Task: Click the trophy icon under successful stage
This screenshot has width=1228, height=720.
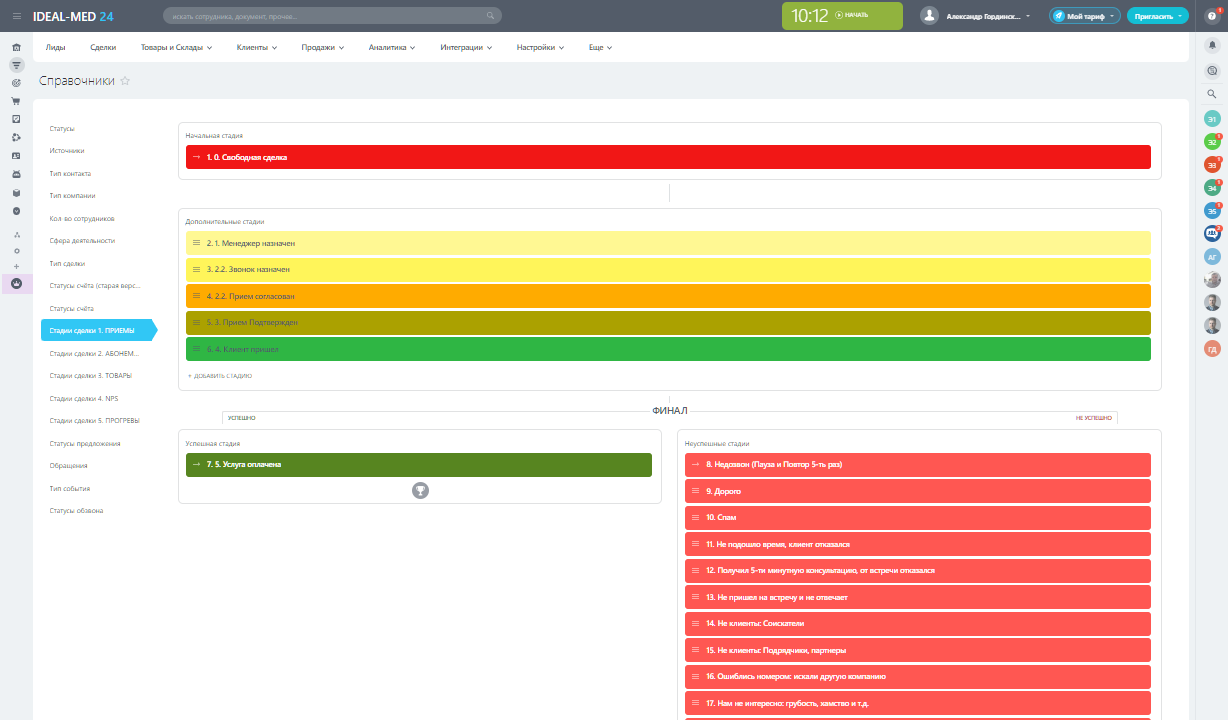Action: click(420, 490)
